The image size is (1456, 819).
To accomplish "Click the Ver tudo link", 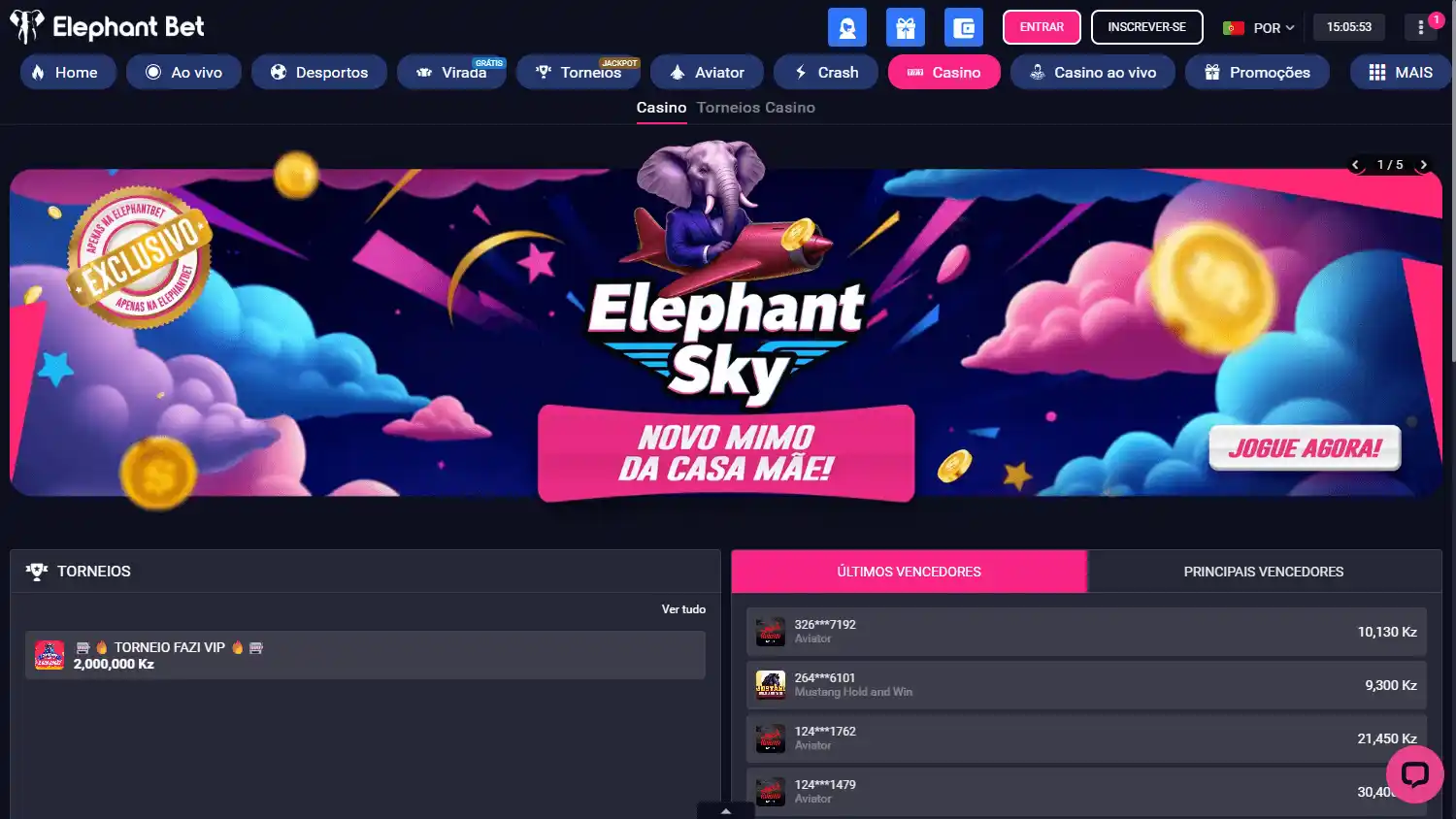I will [x=683, y=609].
